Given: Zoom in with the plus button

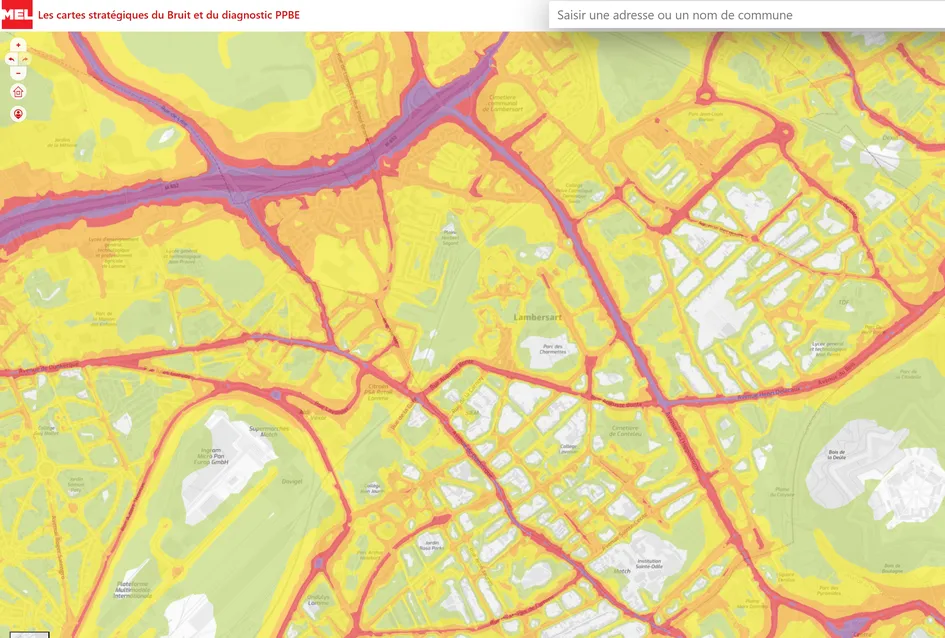Looking at the screenshot, I should point(18,45).
